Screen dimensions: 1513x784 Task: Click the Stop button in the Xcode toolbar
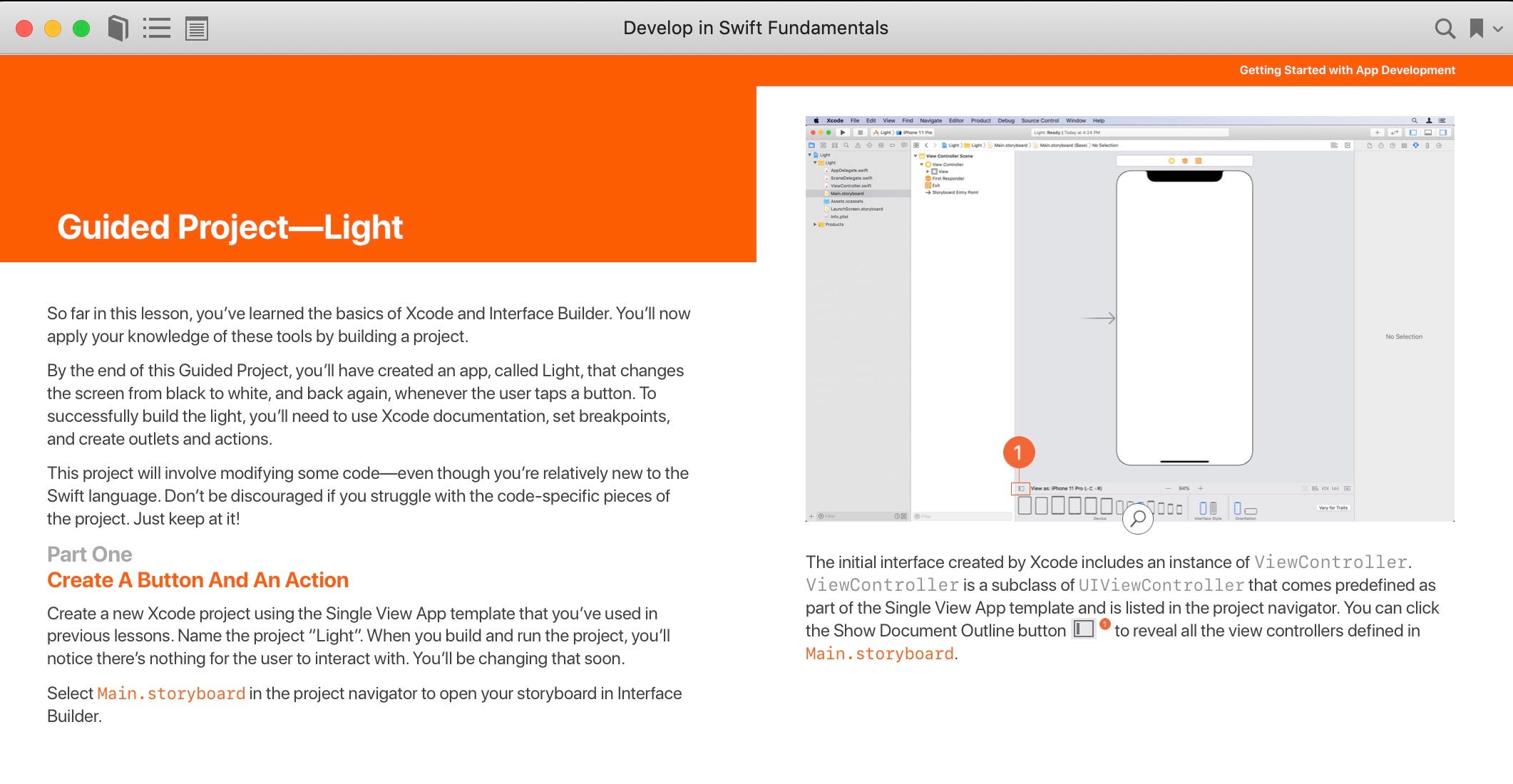(x=861, y=133)
